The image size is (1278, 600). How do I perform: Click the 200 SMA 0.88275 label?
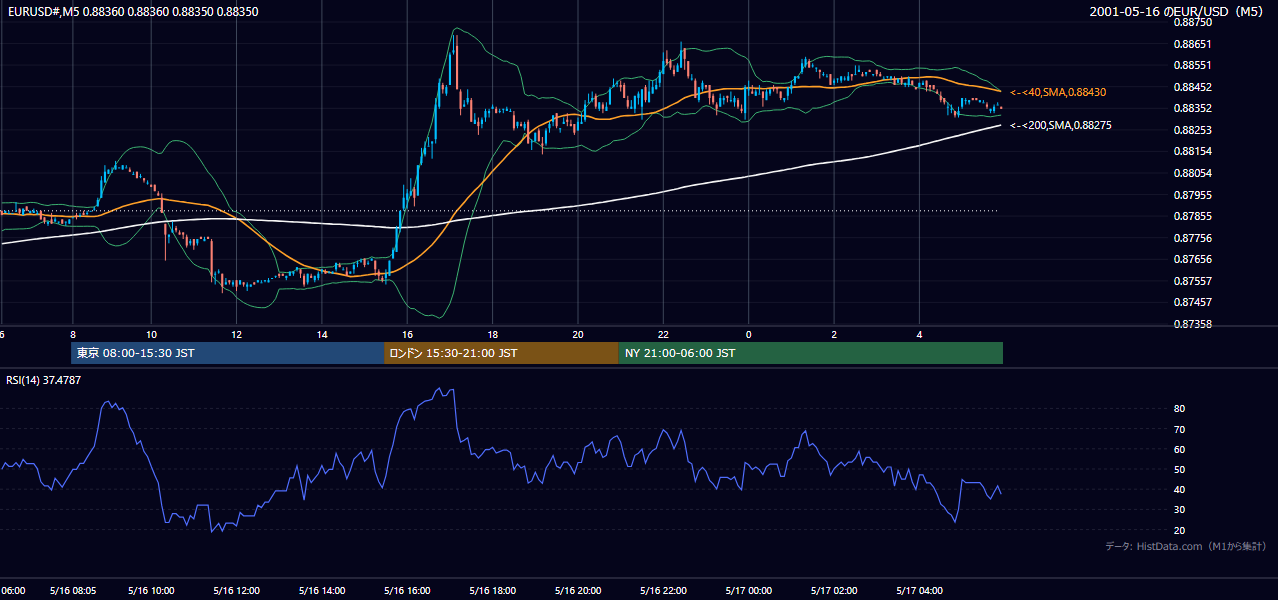point(1060,126)
